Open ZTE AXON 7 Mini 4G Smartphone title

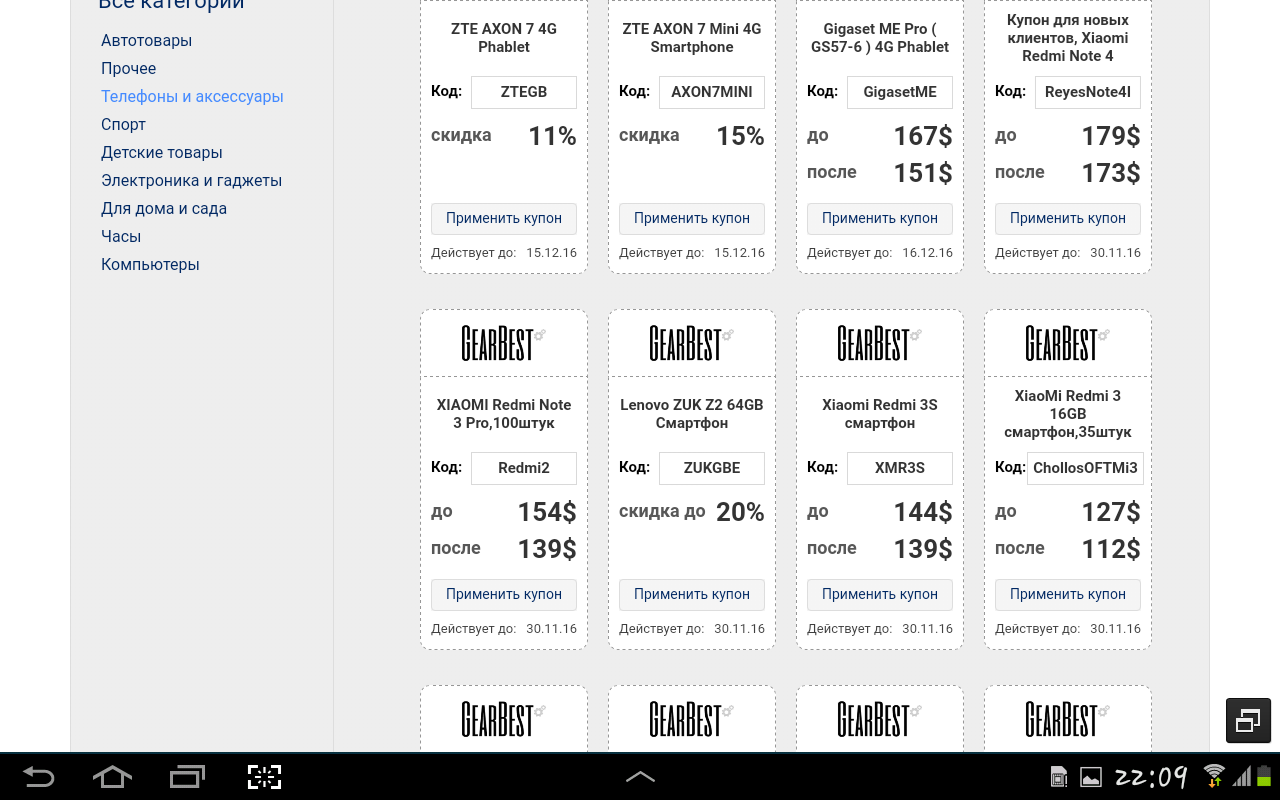pyautogui.click(x=692, y=38)
